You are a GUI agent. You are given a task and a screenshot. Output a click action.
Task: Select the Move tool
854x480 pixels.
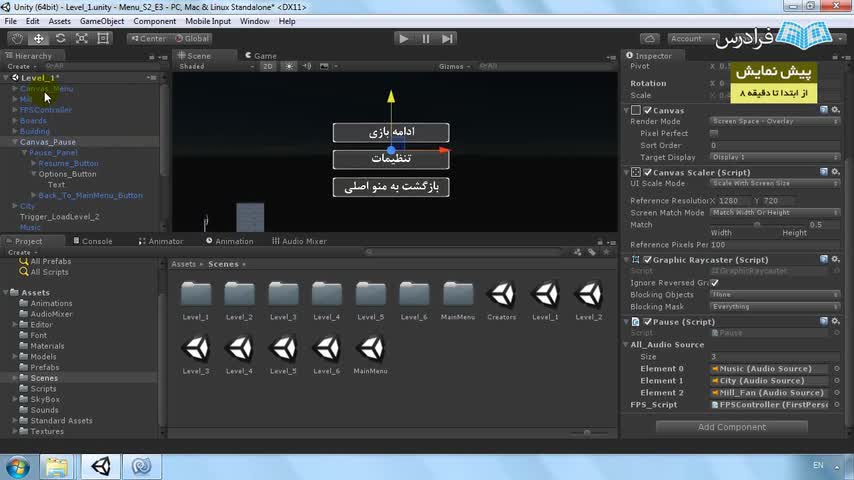[x=38, y=38]
